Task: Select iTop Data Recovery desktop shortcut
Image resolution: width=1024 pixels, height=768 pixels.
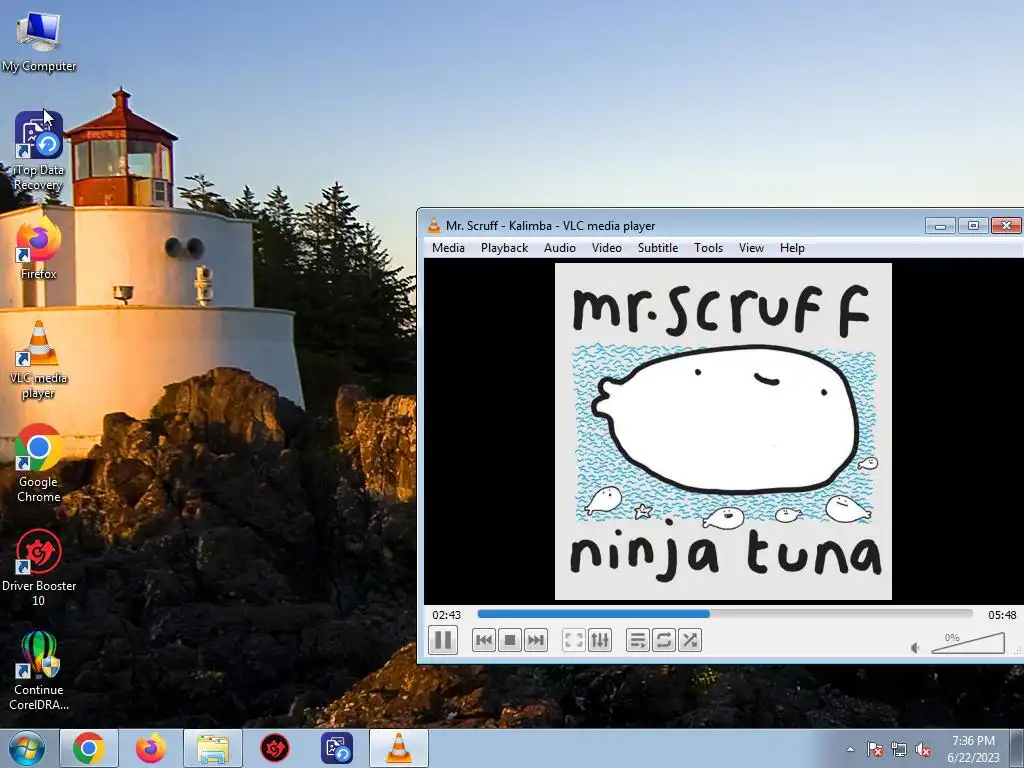Action: (x=39, y=152)
